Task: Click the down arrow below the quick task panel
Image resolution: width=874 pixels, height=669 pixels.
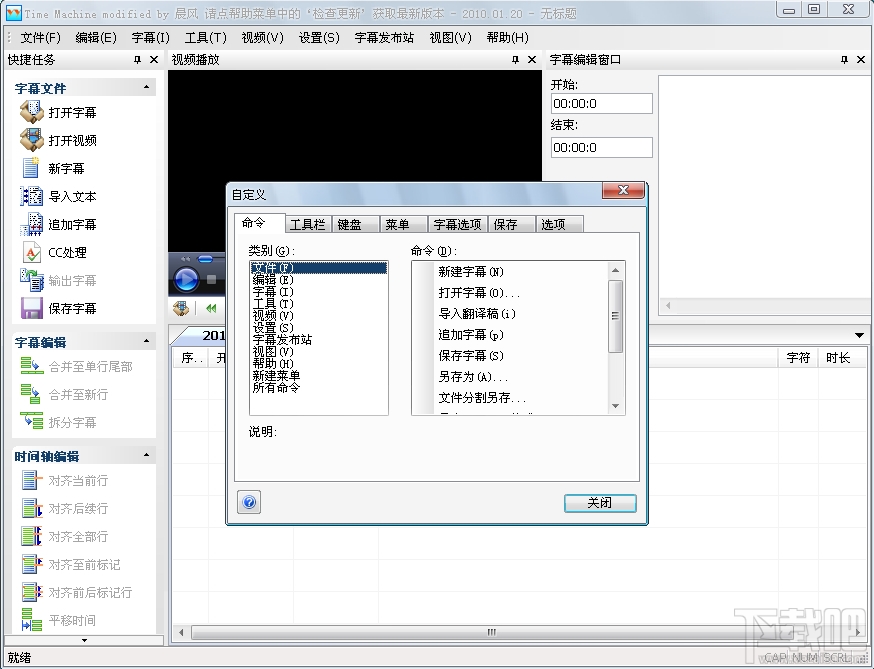Action: pos(84,640)
